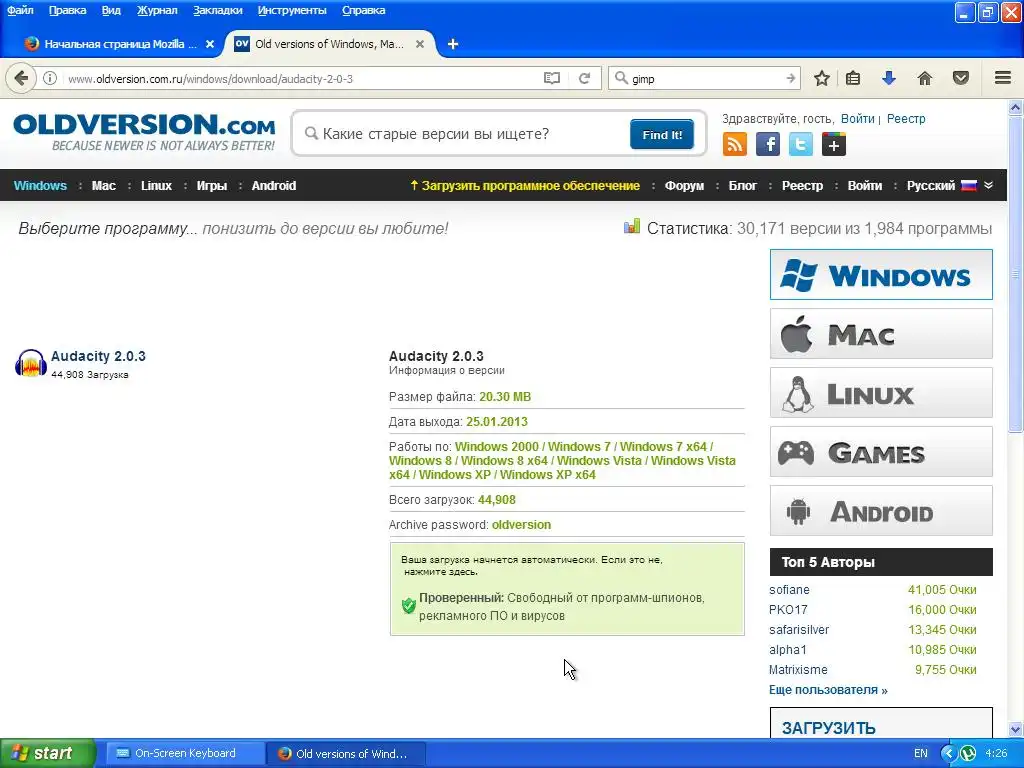
Task: Open Downloads arrow icon
Action: pos(889,78)
